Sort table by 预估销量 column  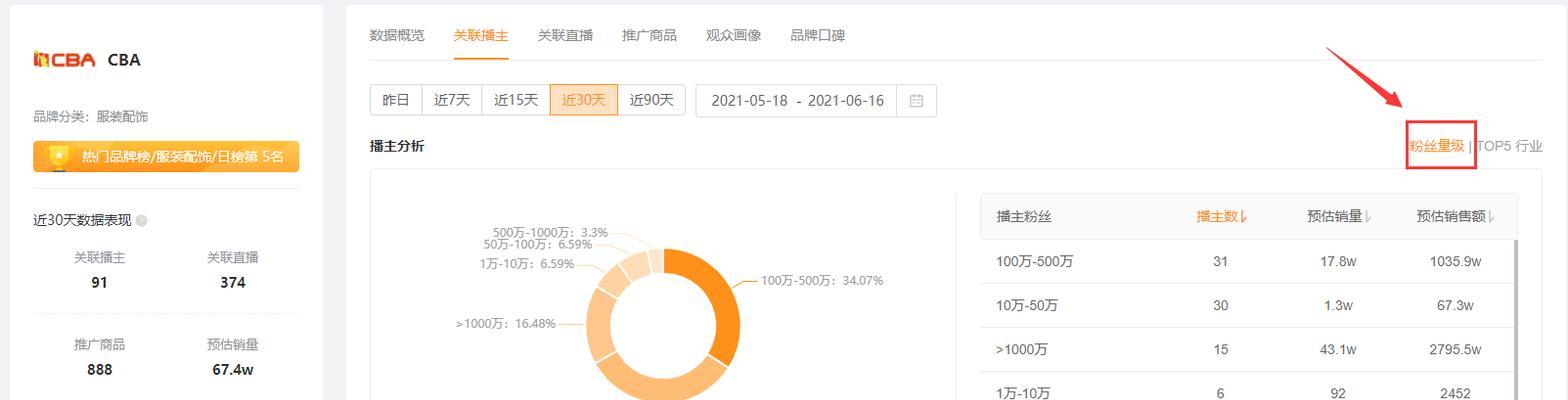pos(1338,216)
